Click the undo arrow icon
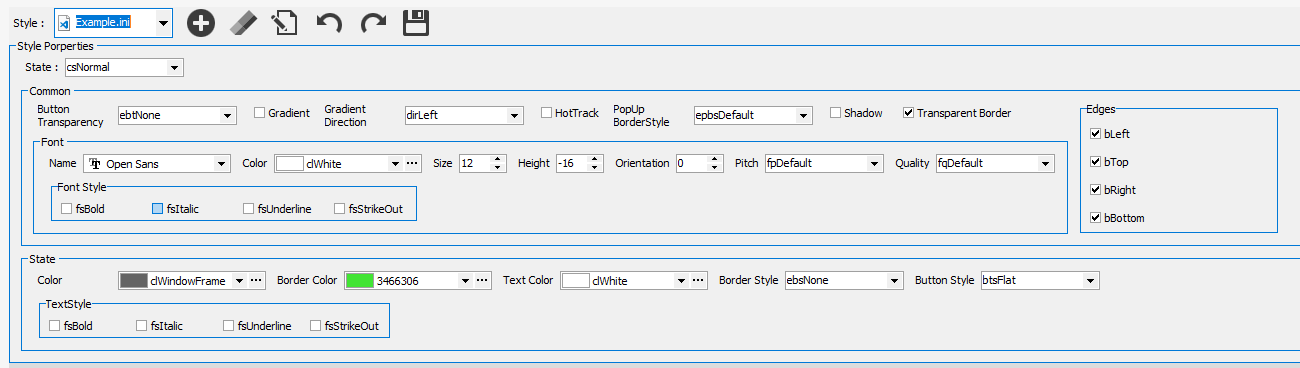Viewport: 1300px width, 368px height. coord(329,23)
